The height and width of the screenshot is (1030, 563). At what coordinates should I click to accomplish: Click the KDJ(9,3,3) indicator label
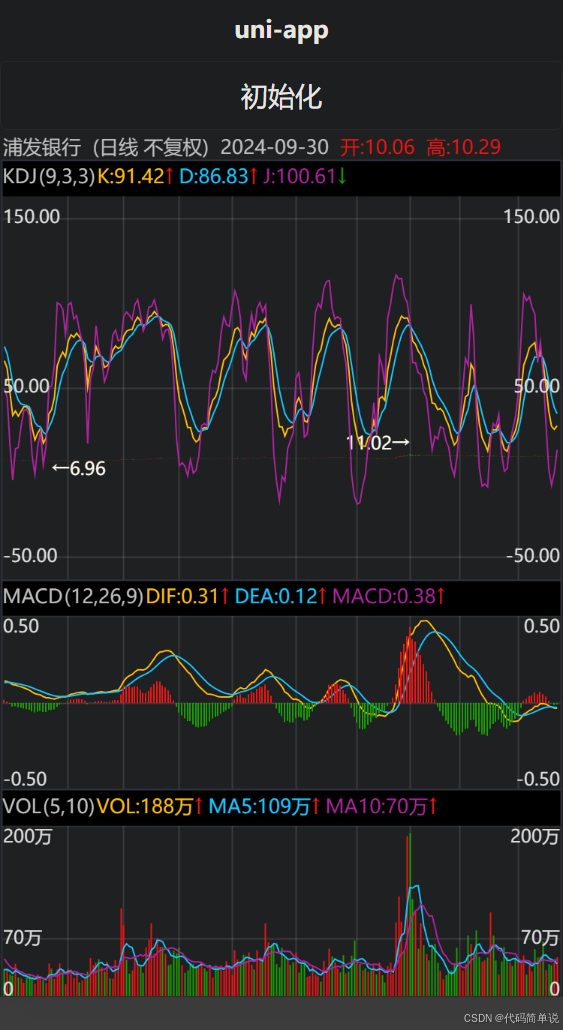pos(49,177)
